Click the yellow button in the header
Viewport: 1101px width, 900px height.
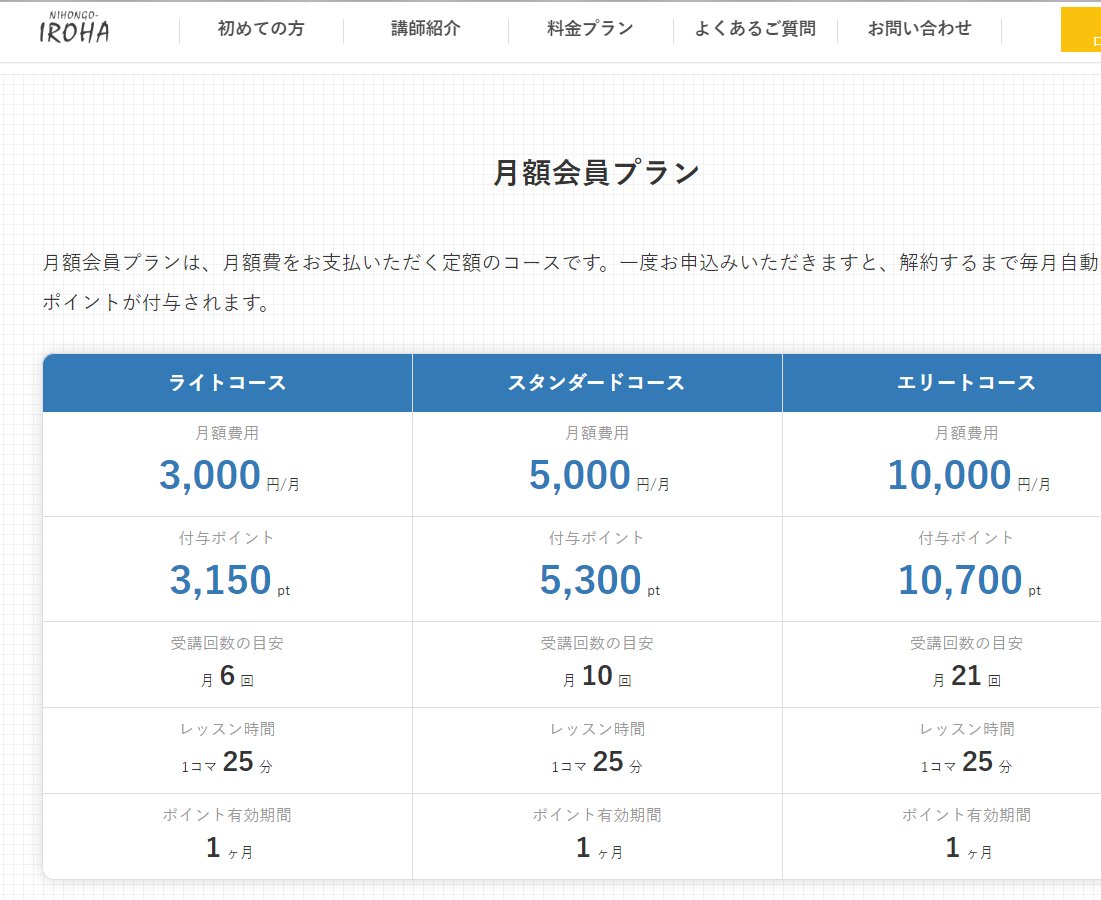click(1081, 29)
